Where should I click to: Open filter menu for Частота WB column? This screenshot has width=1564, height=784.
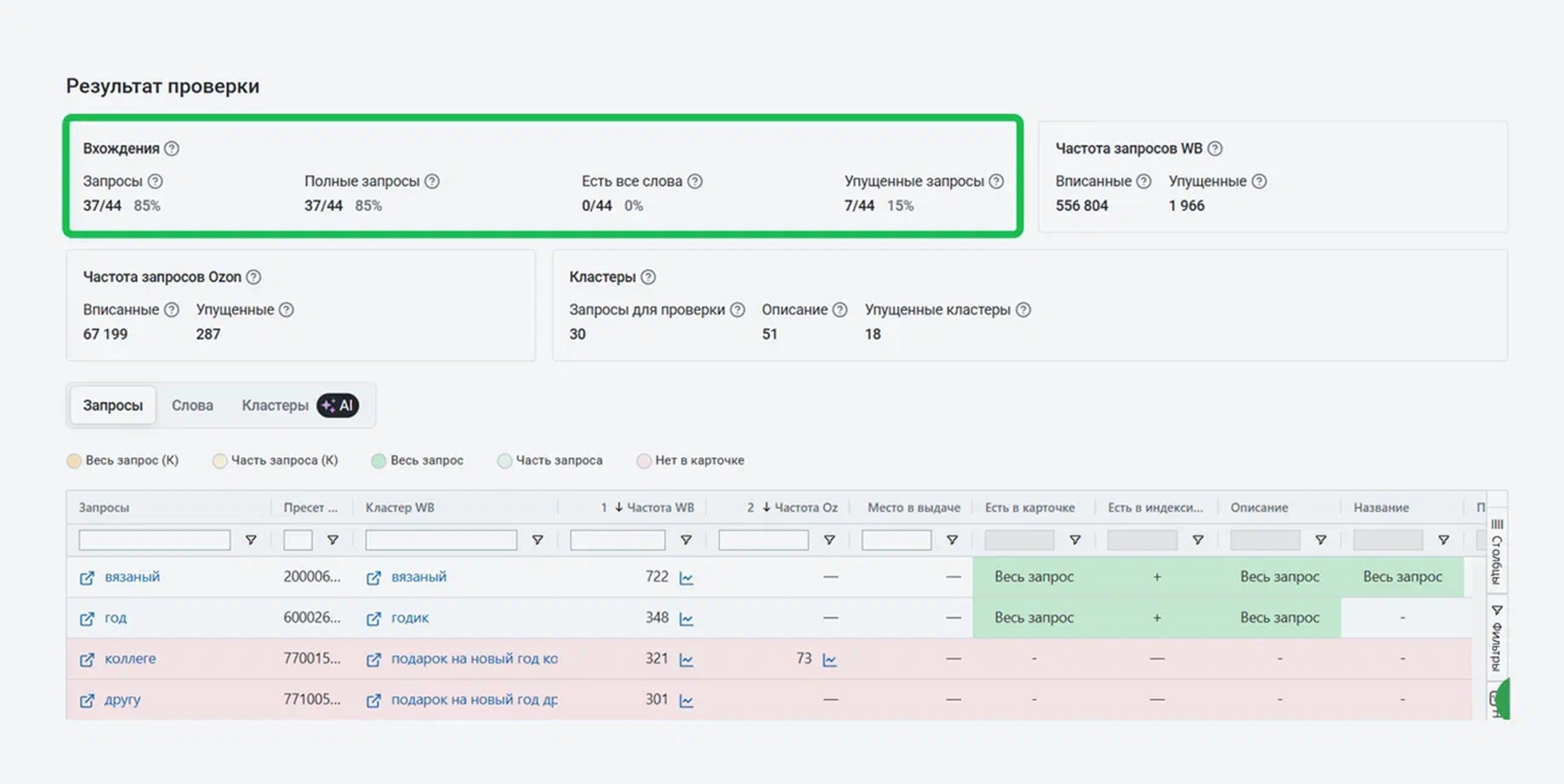pyautogui.click(x=685, y=540)
